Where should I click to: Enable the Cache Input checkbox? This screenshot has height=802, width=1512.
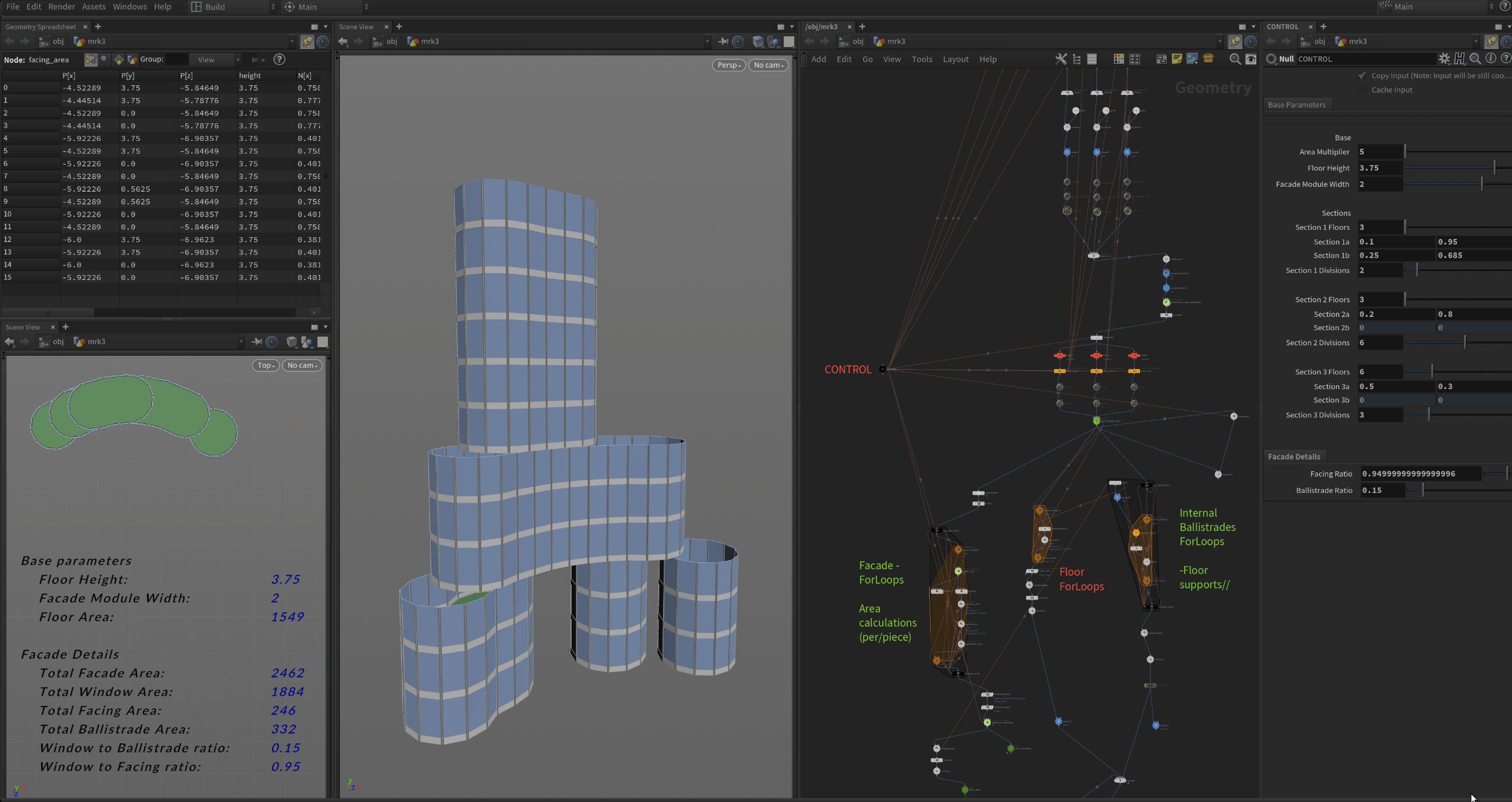[1363, 90]
